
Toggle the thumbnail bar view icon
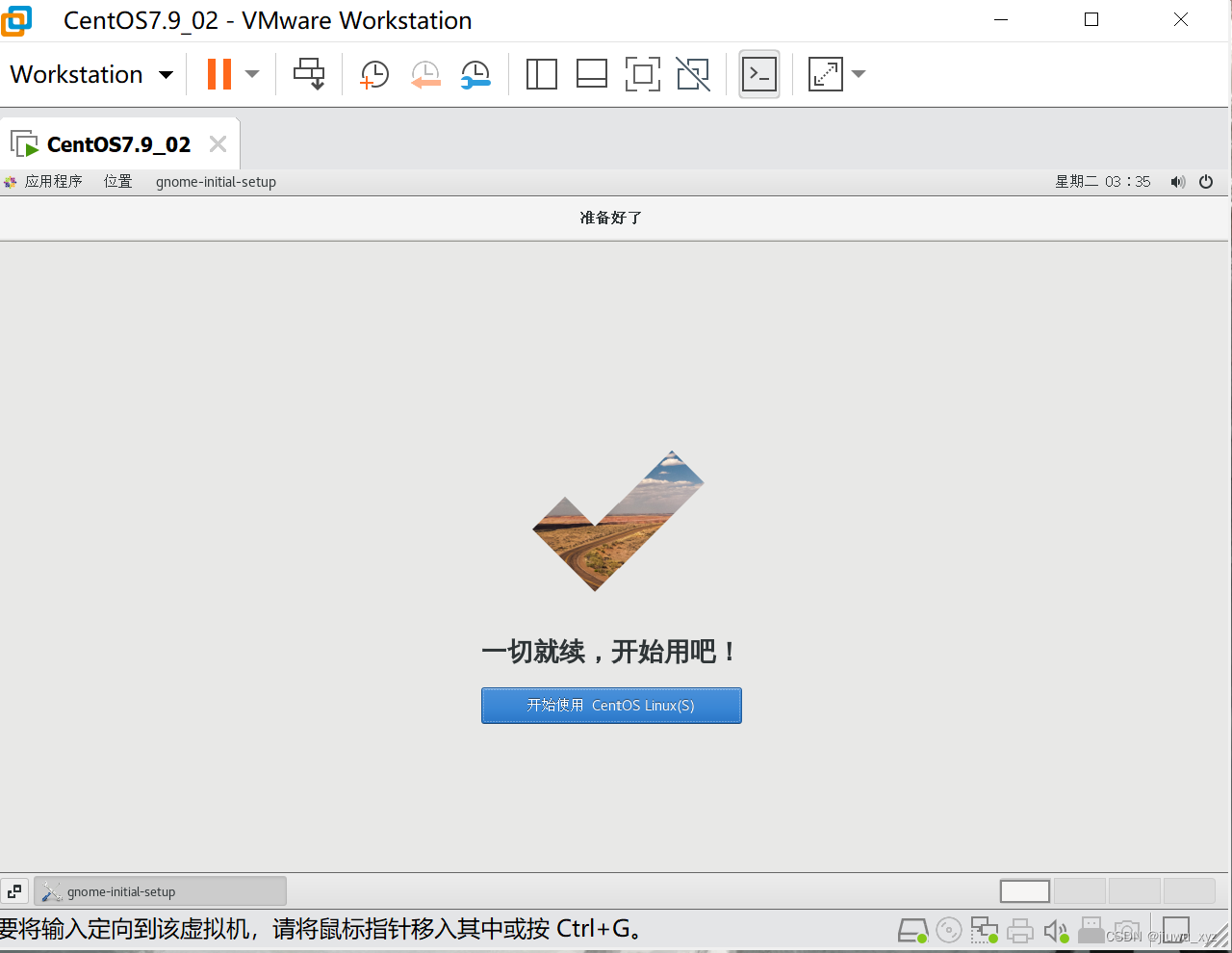tap(592, 74)
